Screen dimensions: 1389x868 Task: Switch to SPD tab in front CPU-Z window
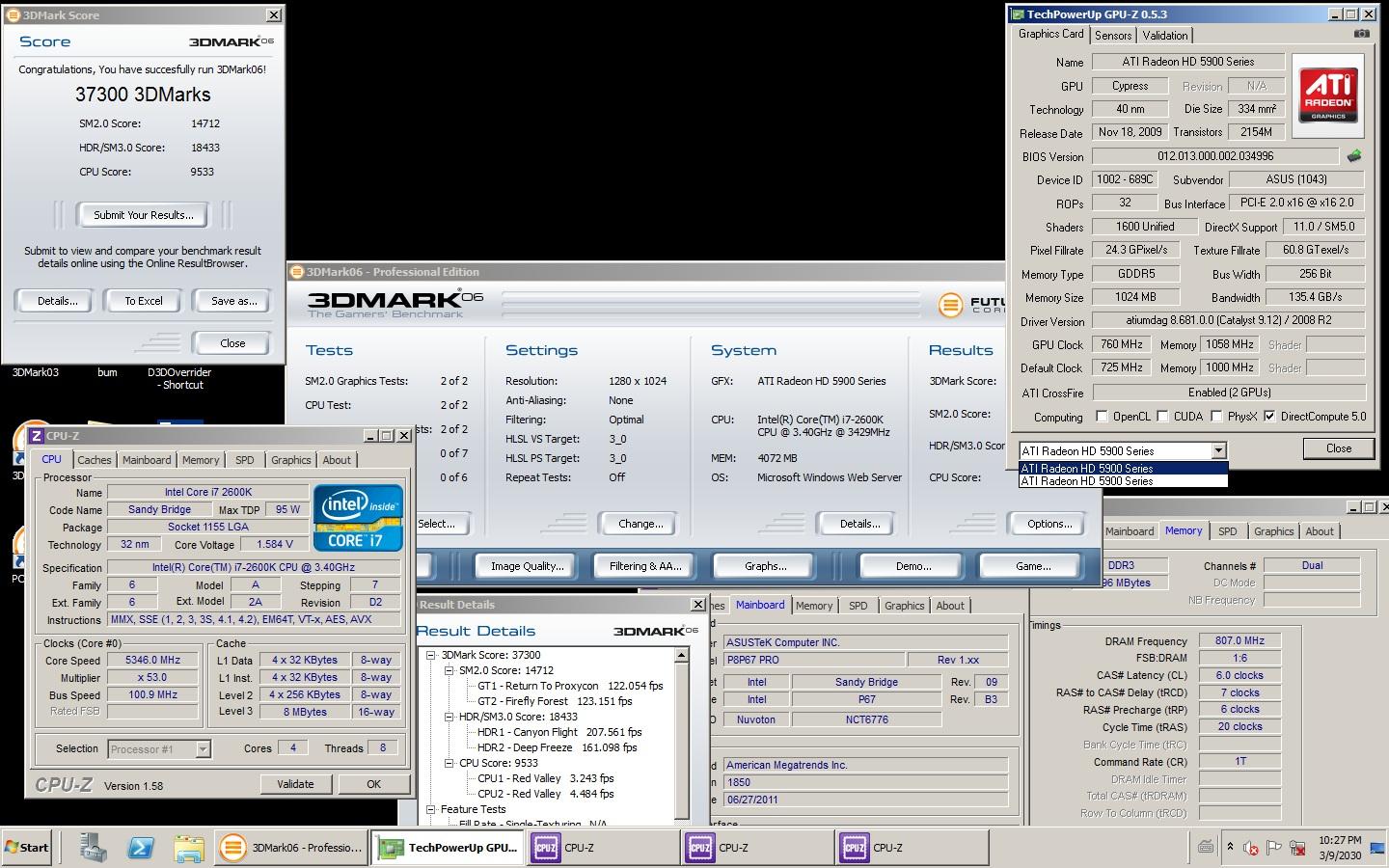click(245, 460)
